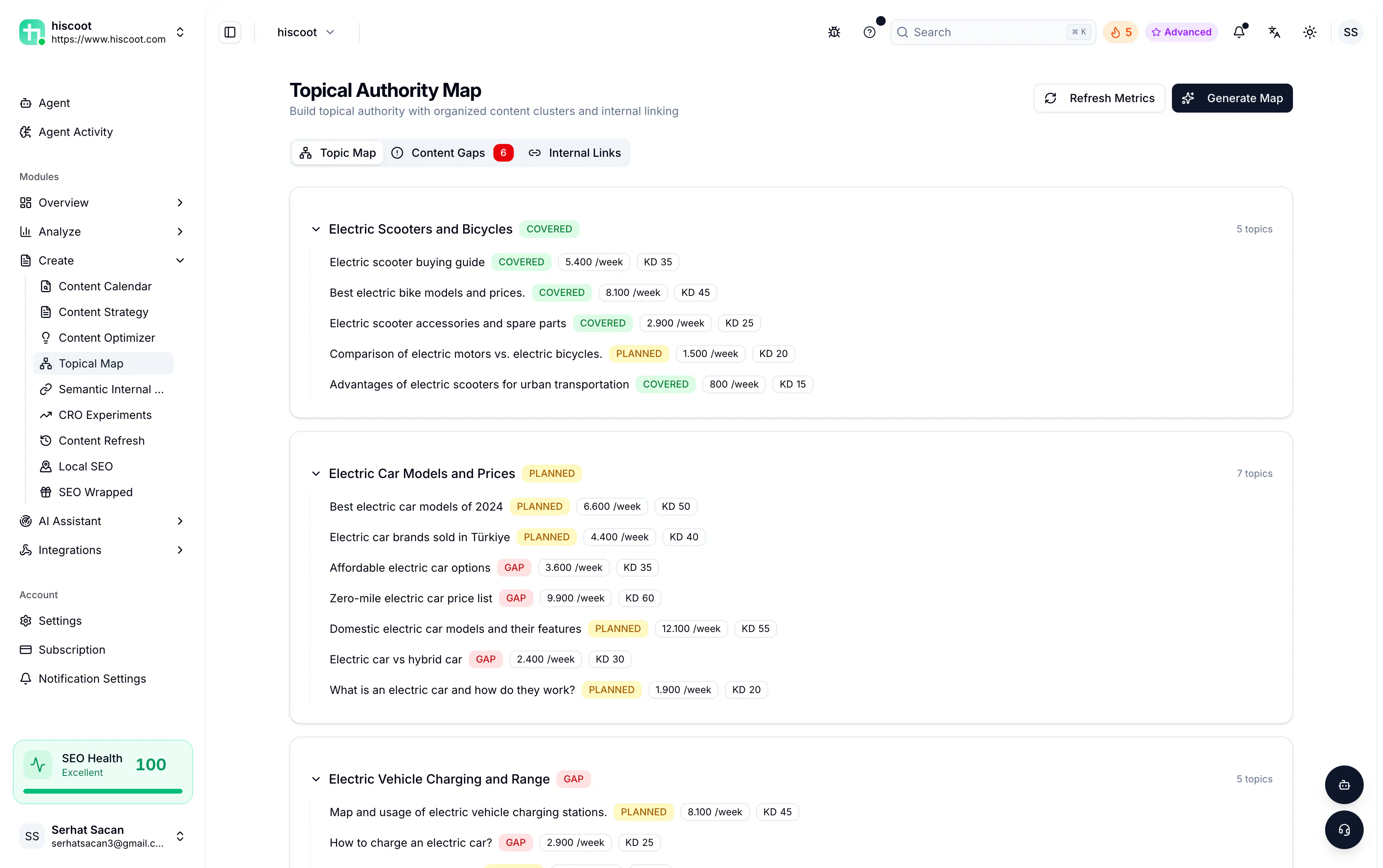Open the floating agent bot button

(1344, 785)
